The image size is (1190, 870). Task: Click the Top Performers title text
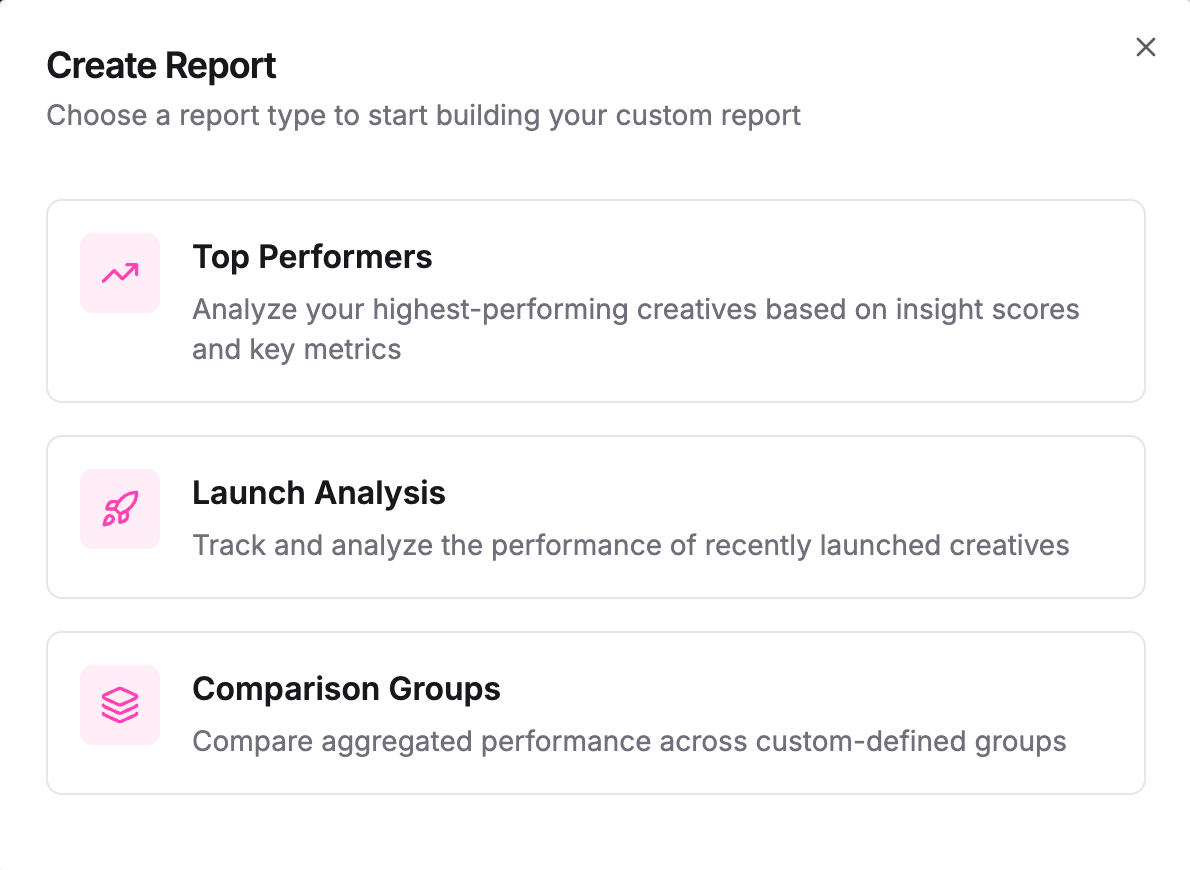click(x=312, y=257)
